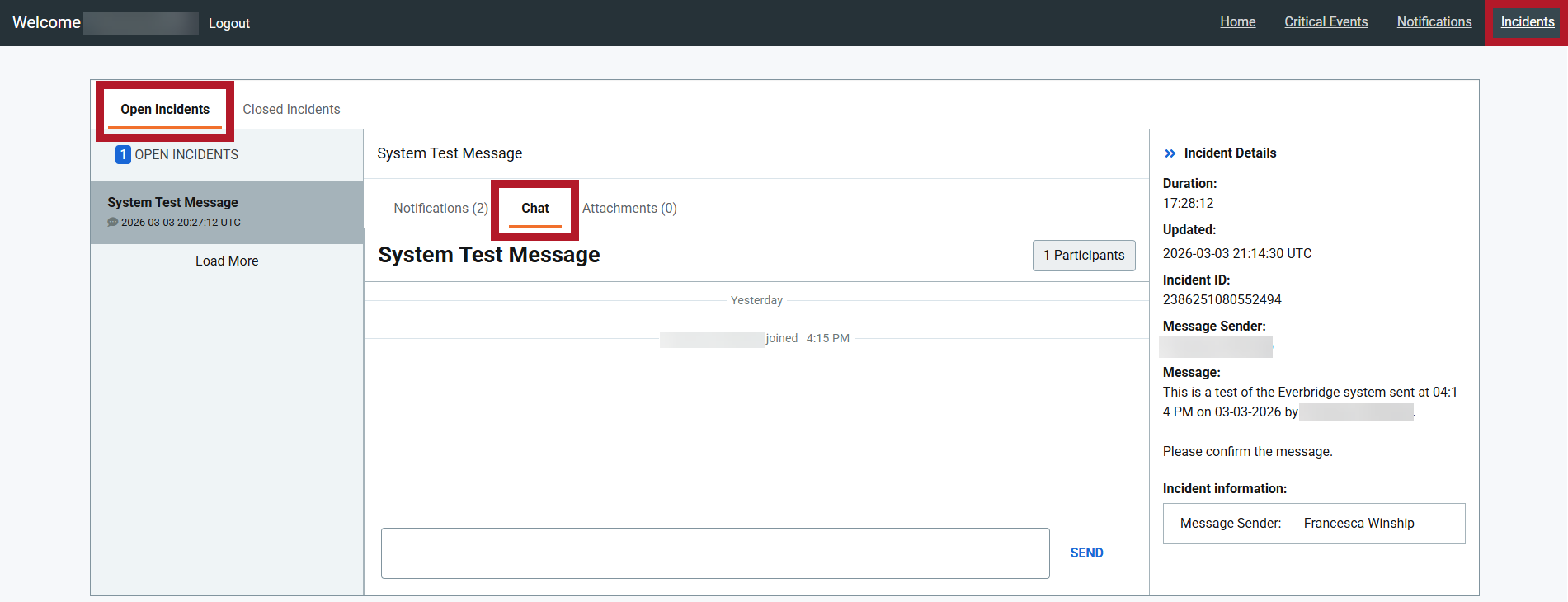Click the Francesca Winship message sender box
The image size is (1568, 602).
tap(1313, 524)
